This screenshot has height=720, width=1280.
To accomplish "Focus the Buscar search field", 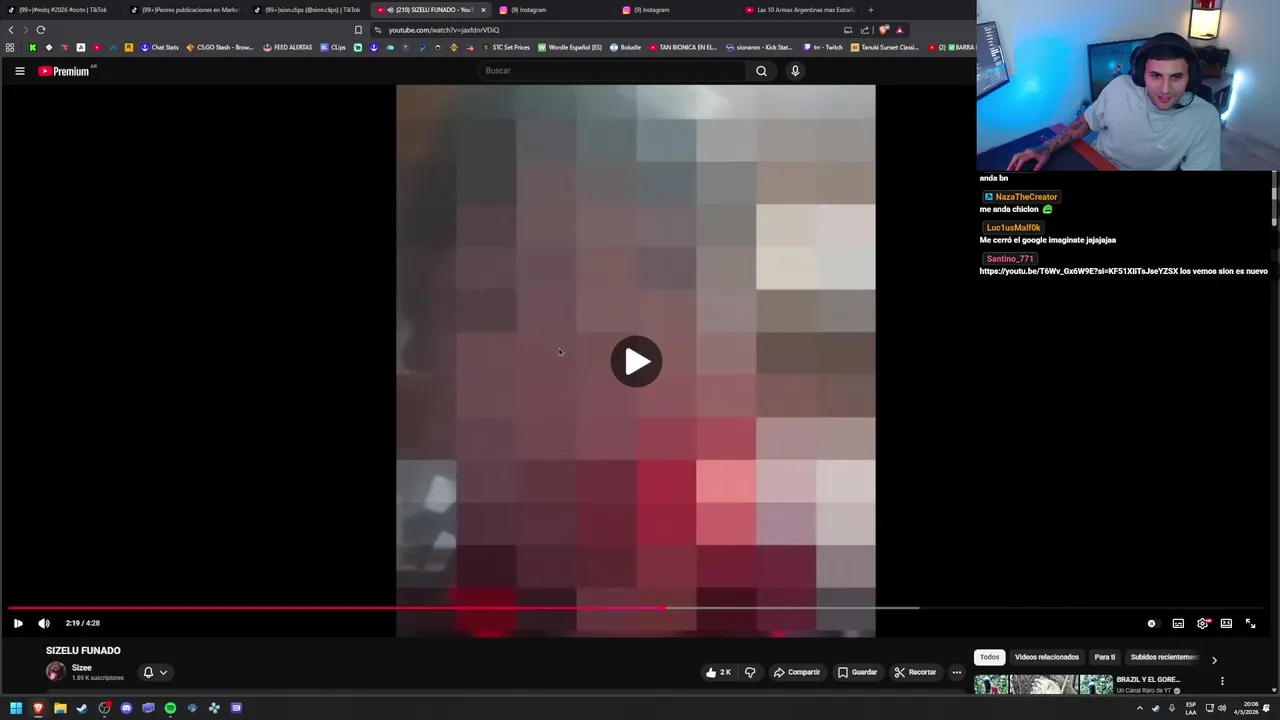I will 611,71.
